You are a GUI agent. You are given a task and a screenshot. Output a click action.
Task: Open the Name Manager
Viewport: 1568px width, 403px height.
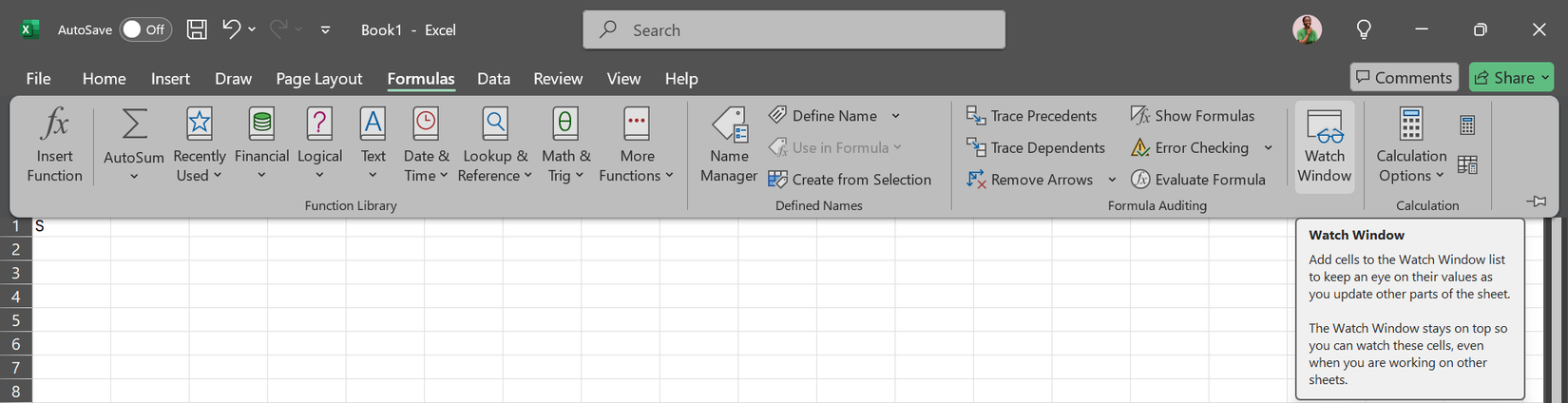point(729,145)
